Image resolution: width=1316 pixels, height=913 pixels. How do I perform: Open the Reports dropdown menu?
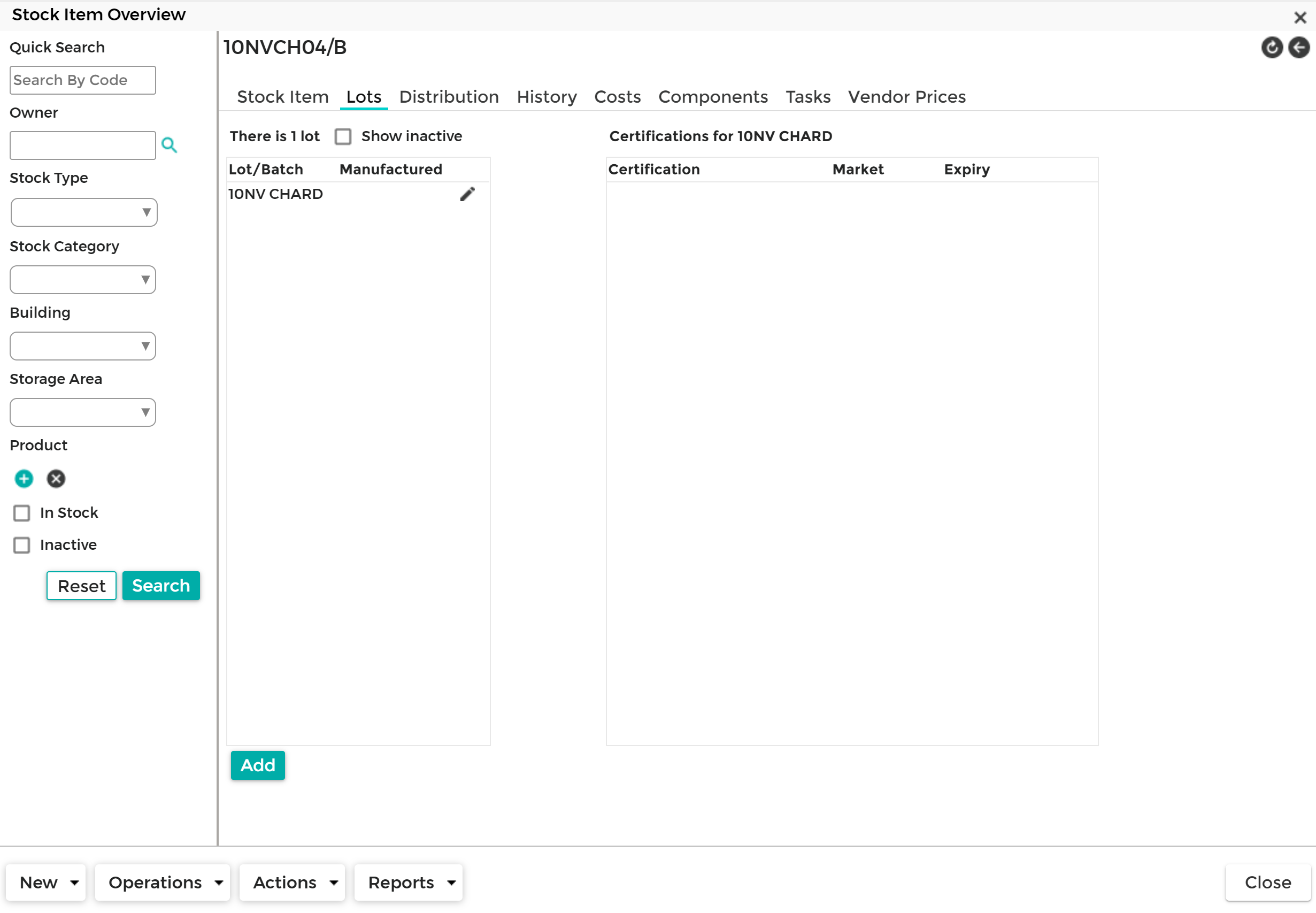point(409,883)
